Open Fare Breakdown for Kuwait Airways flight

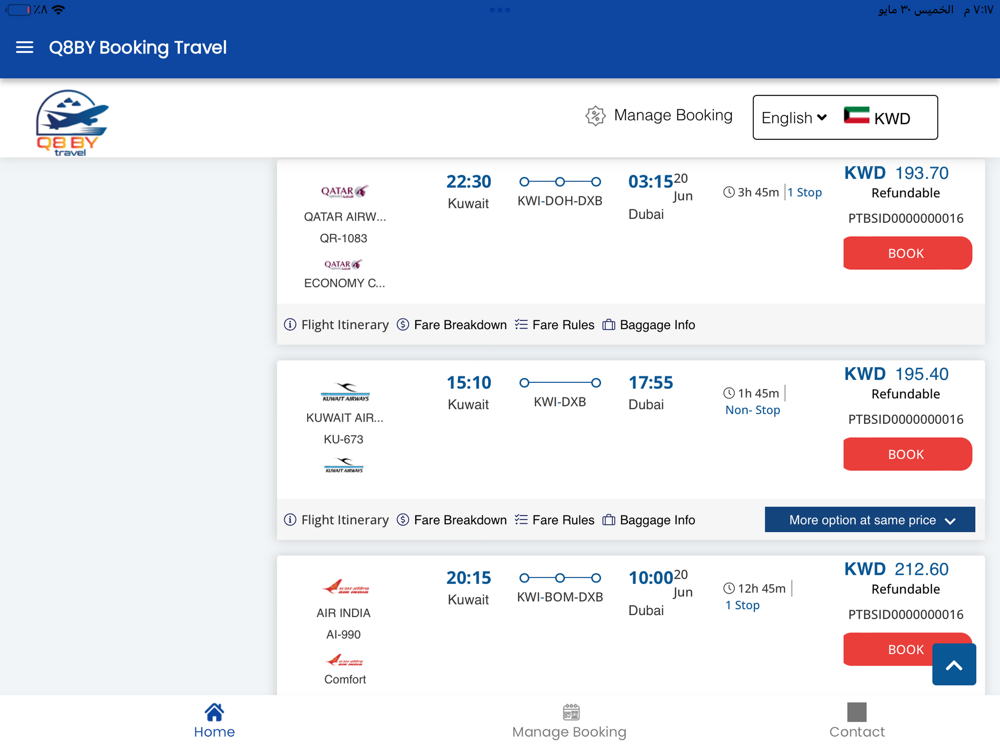[x=452, y=520]
